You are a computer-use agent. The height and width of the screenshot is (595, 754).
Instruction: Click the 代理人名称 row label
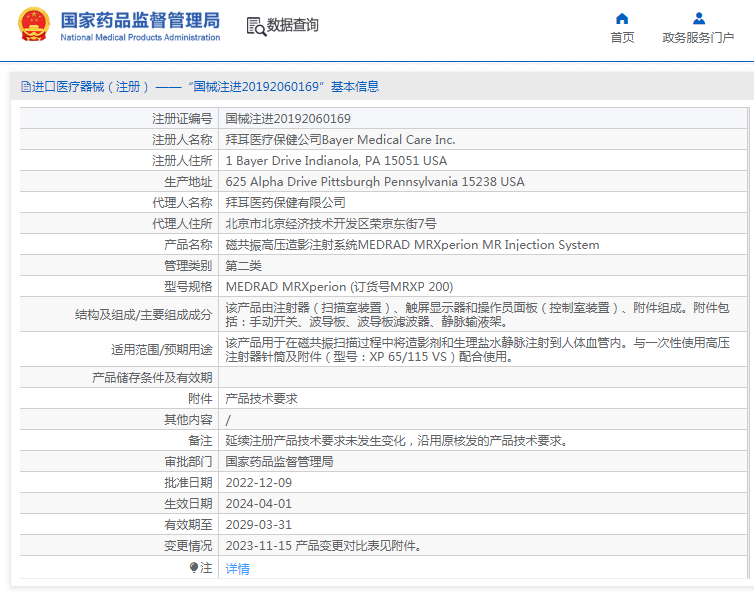click(182, 203)
